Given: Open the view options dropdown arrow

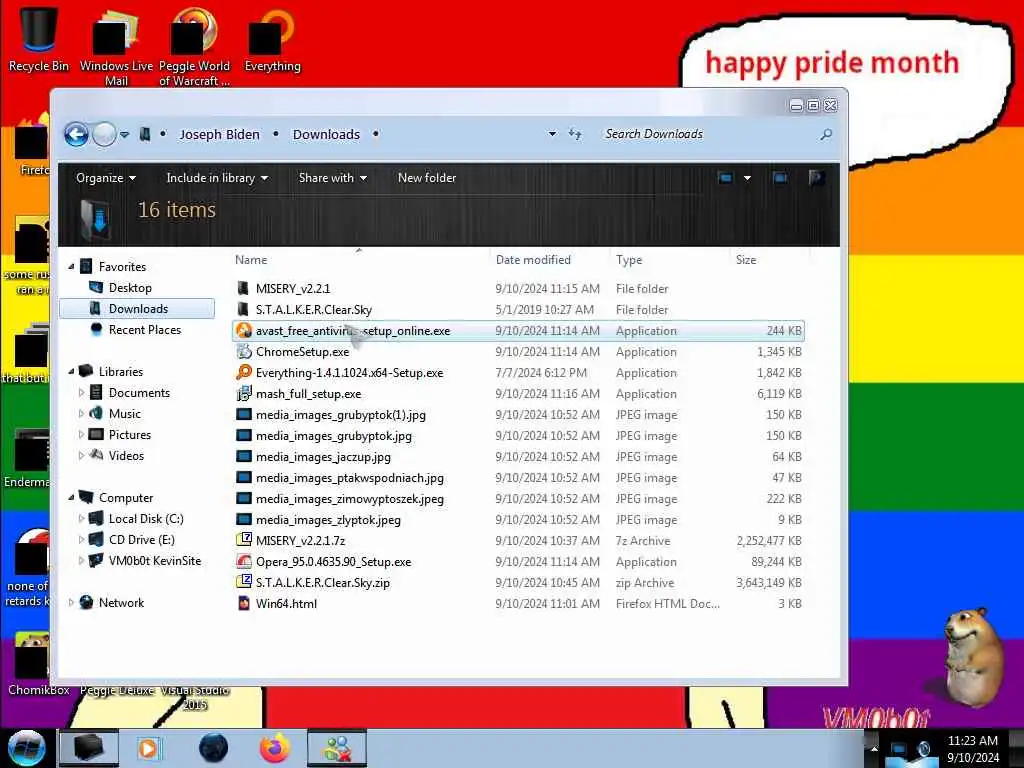Looking at the screenshot, I should coord(747,178).
